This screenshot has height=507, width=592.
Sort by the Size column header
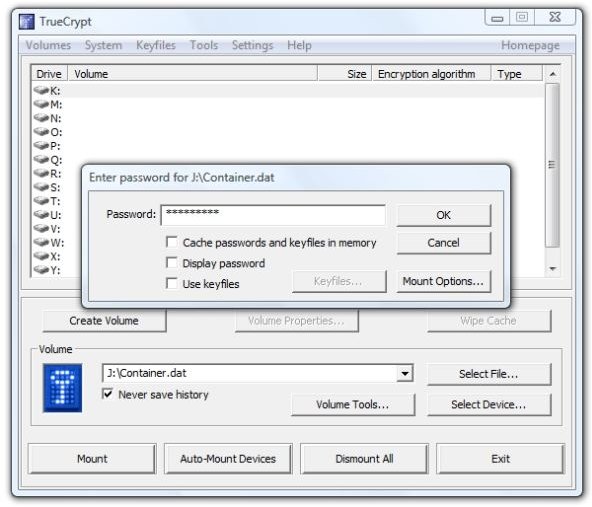[345, 74]
